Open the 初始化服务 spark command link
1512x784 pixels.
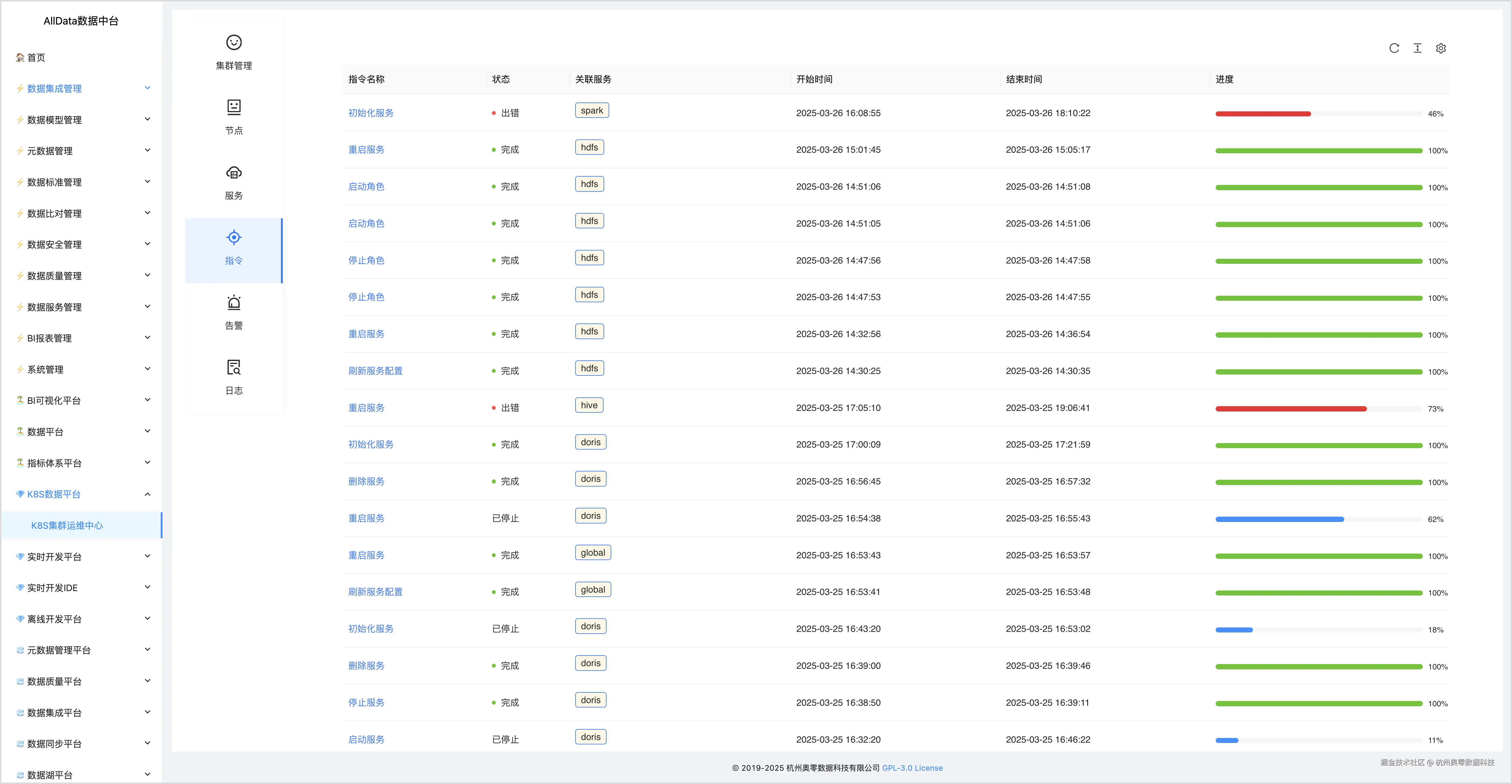370,113
